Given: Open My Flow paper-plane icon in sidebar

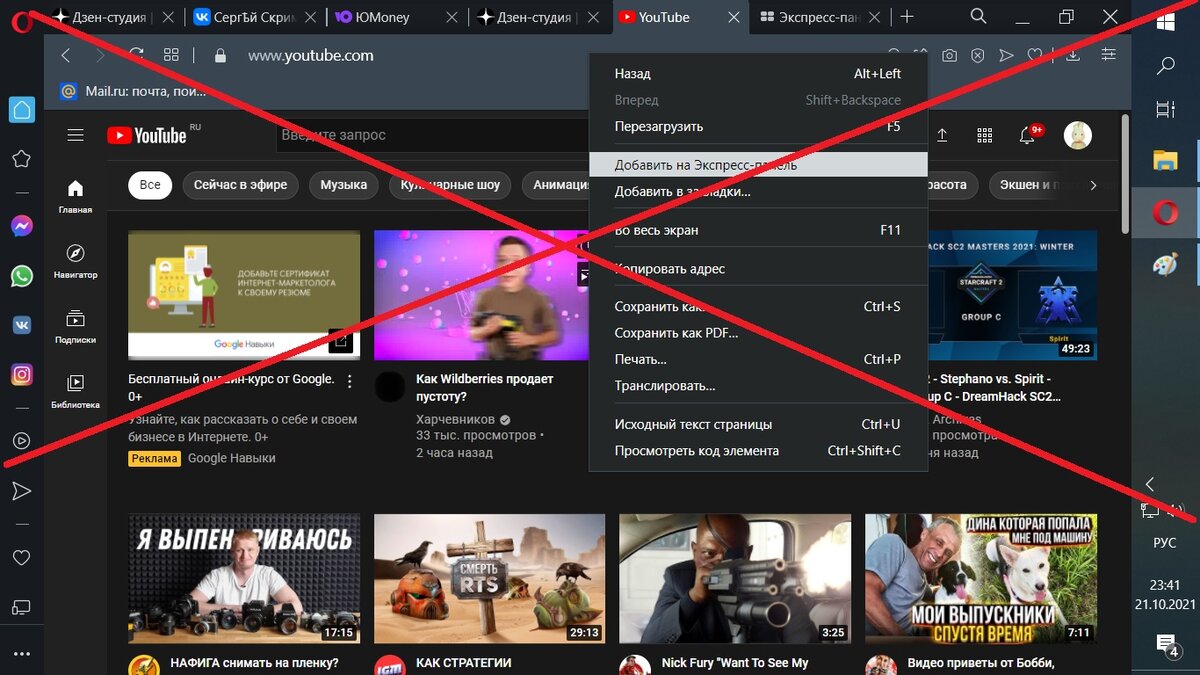Looking at the screenshot, I should [x=21, y=491].
